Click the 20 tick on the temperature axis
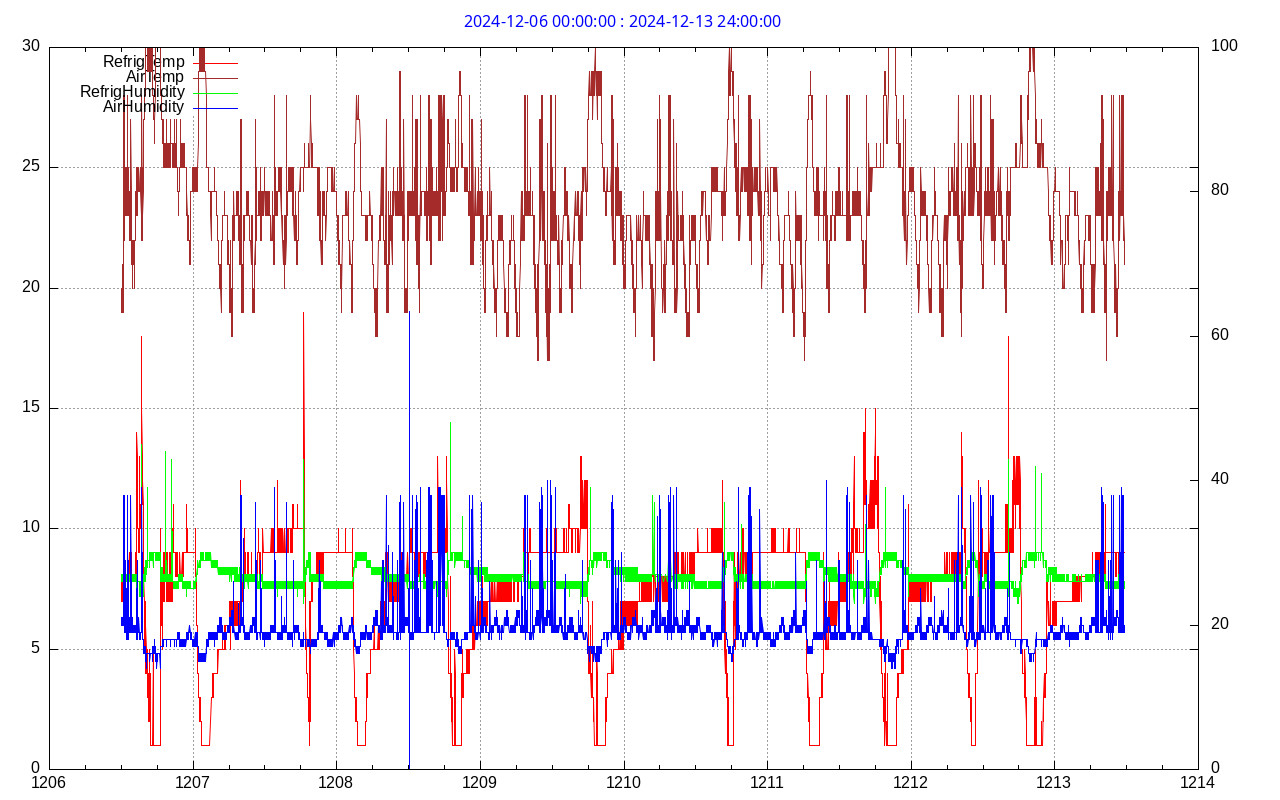The width and height of the screenshot is (1280, 800). (31, 287)
